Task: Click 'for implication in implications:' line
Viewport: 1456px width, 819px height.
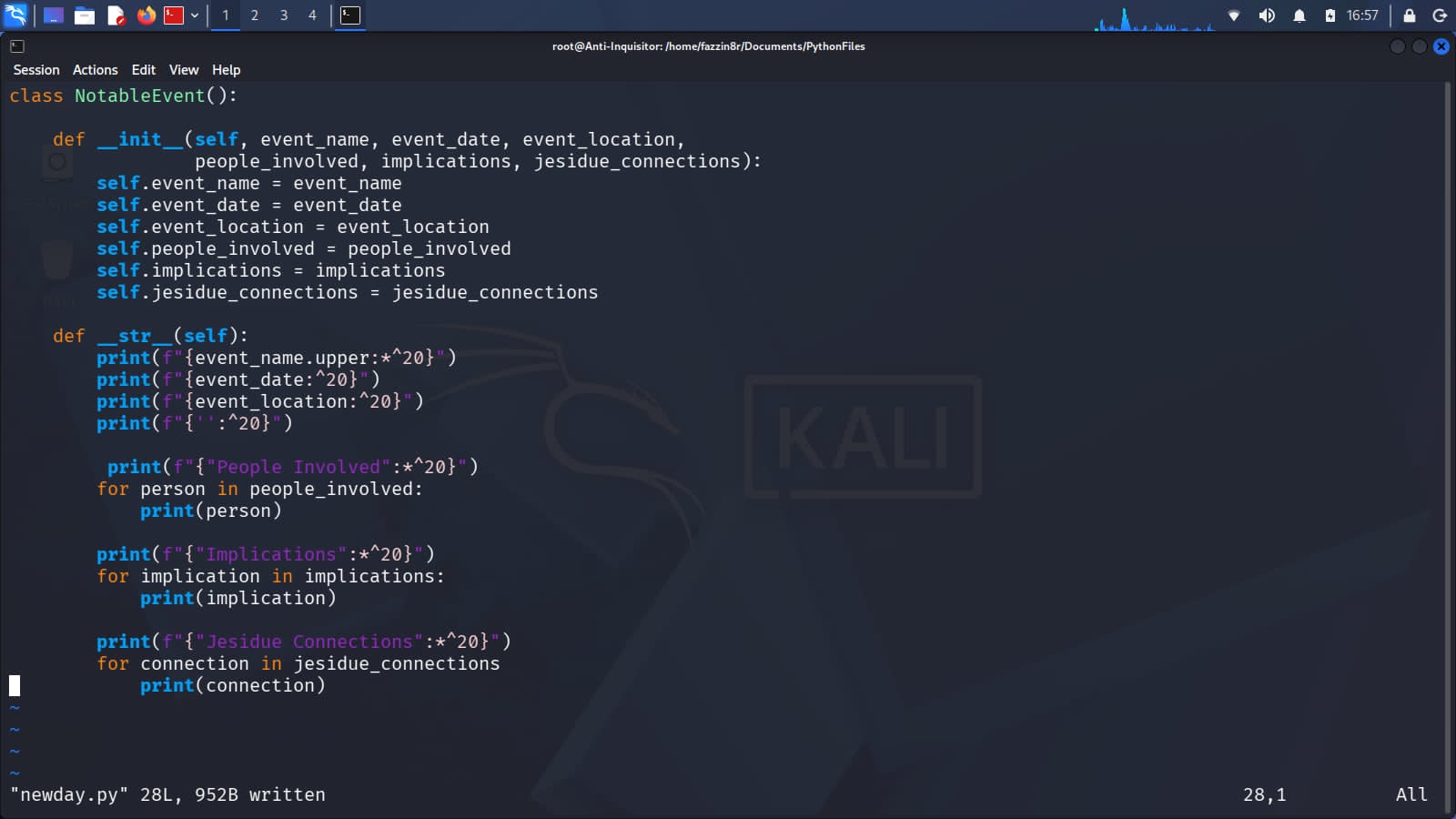Action: tap(271, 576)
